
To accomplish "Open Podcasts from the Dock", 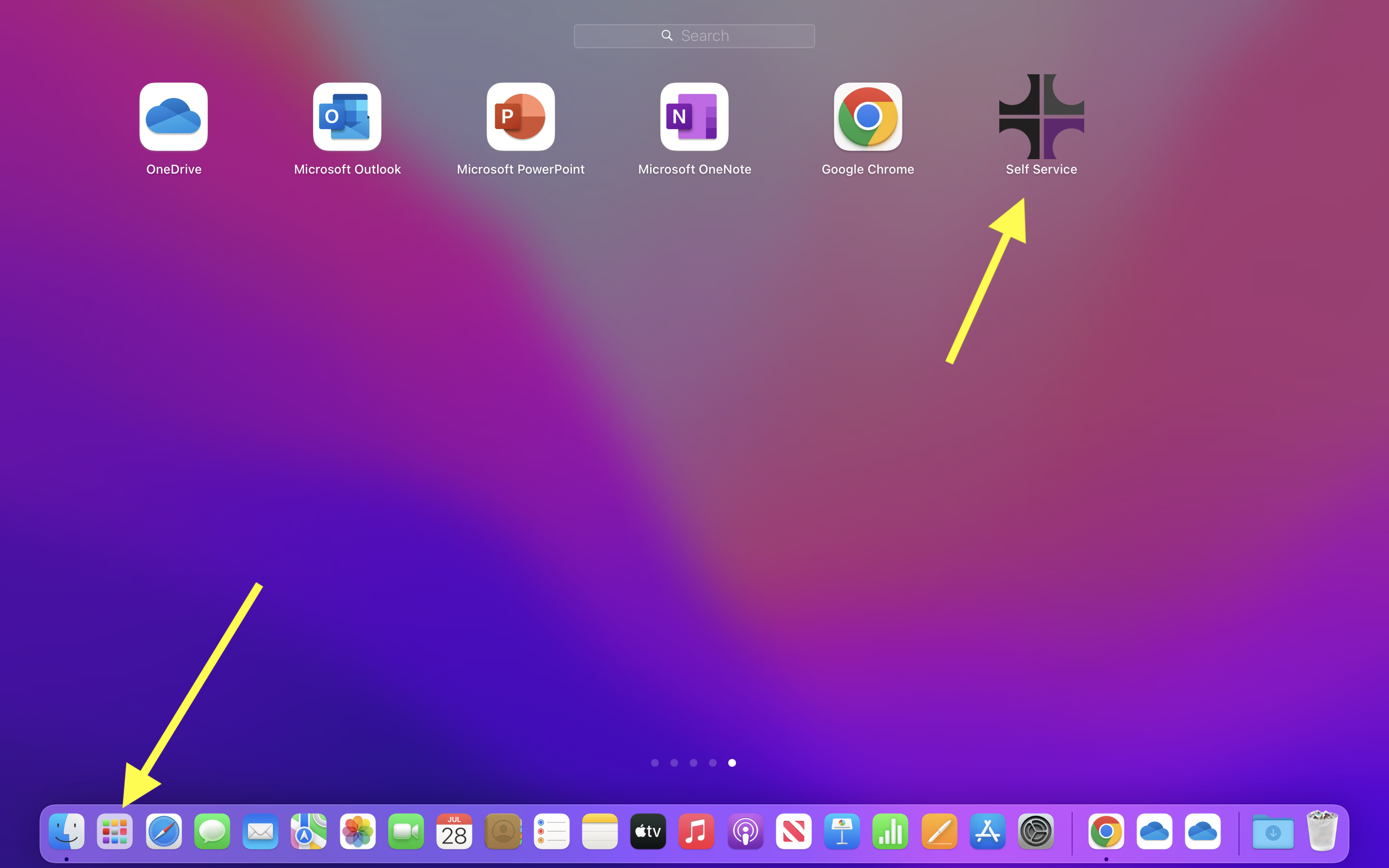I will [746, 831].
